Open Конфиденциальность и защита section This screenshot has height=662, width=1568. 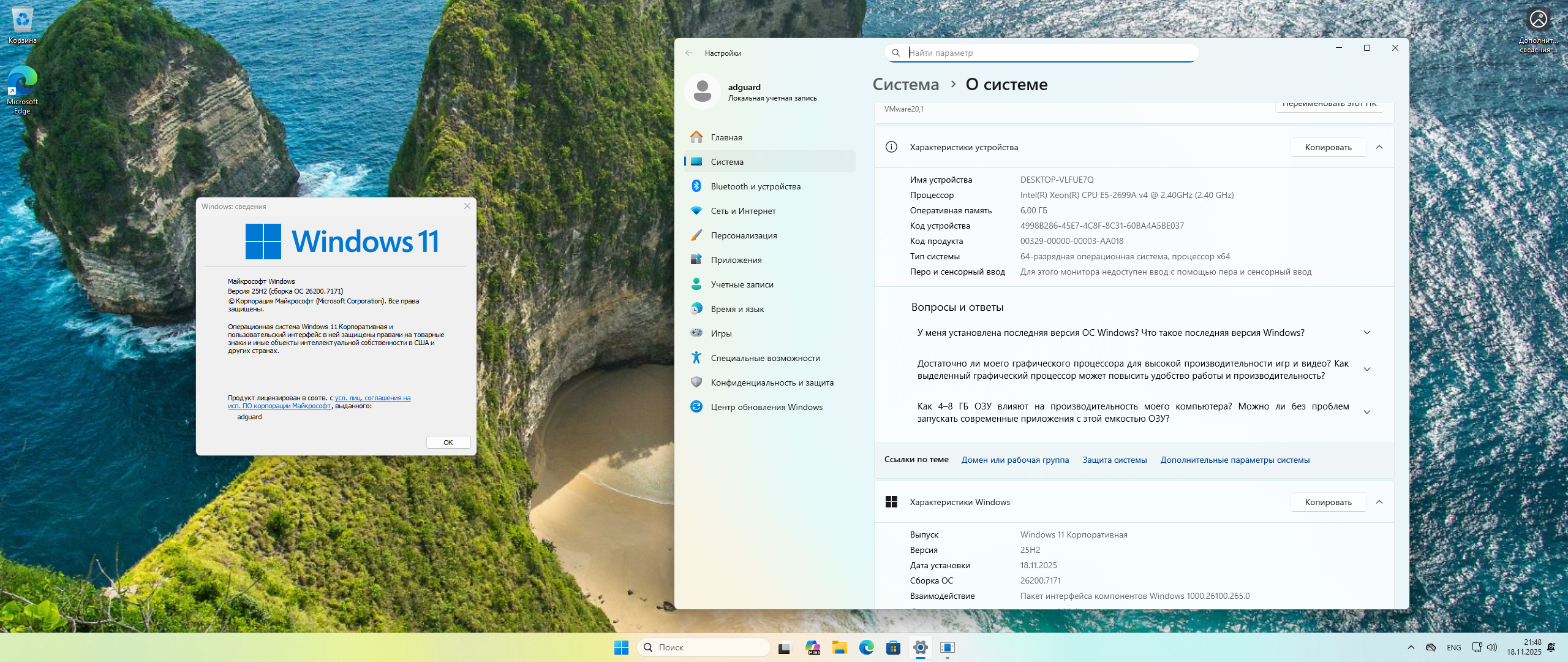pyautogui.click(x=772, y=382)
